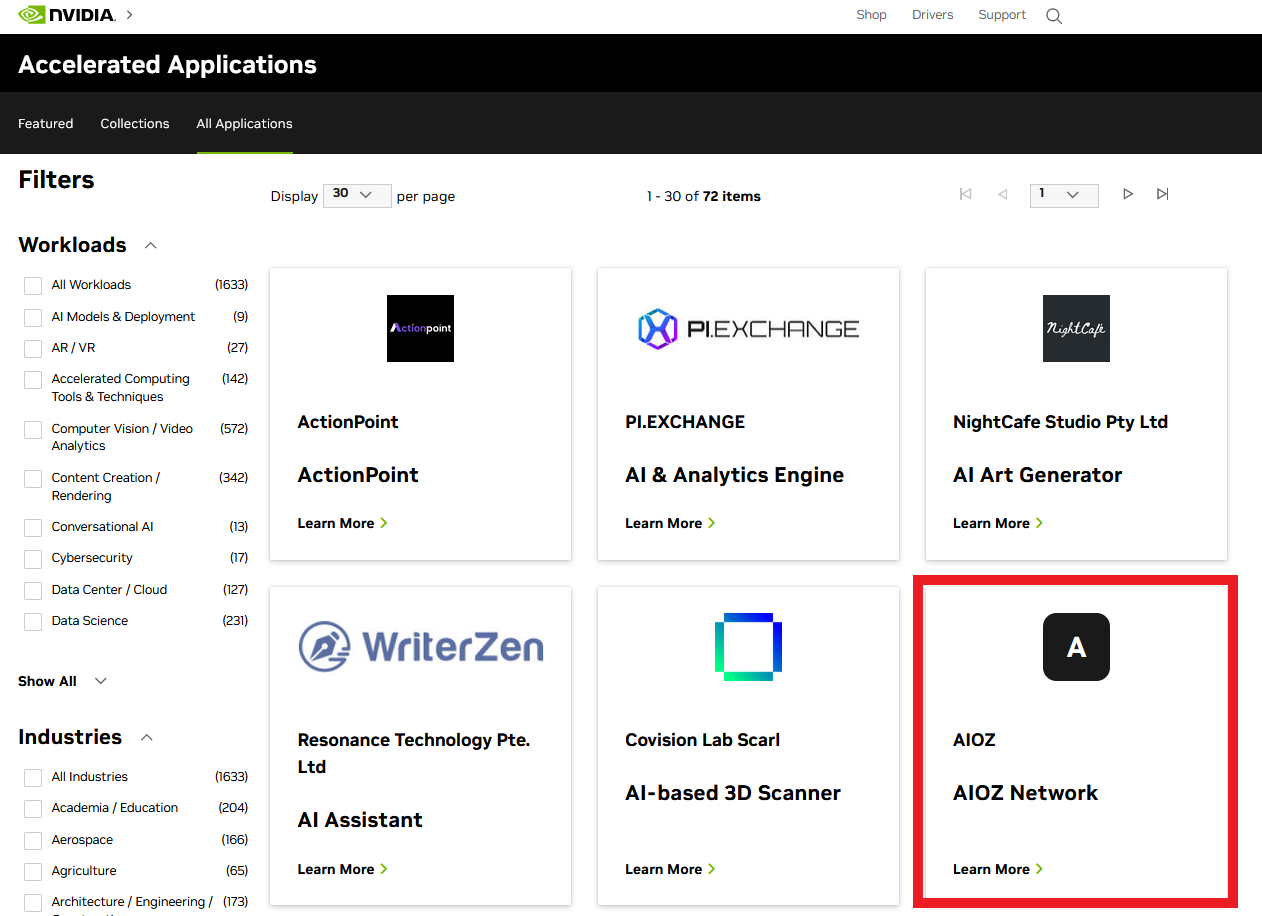Click the Accelerated Applications heading
1262x916 pixels.
click(x=168, y=65)
